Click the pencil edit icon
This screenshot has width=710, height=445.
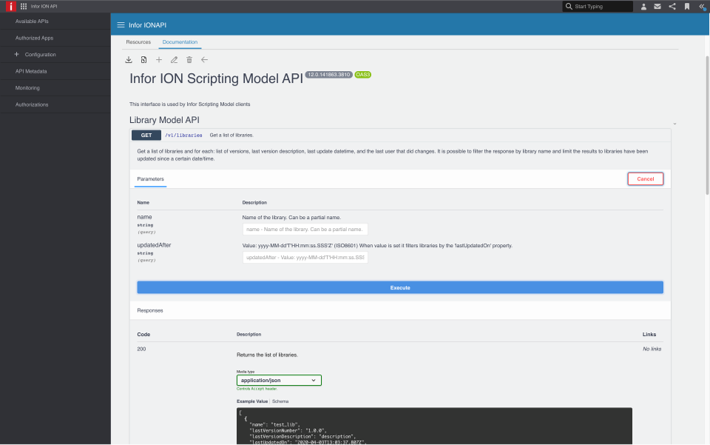(174, 60)
